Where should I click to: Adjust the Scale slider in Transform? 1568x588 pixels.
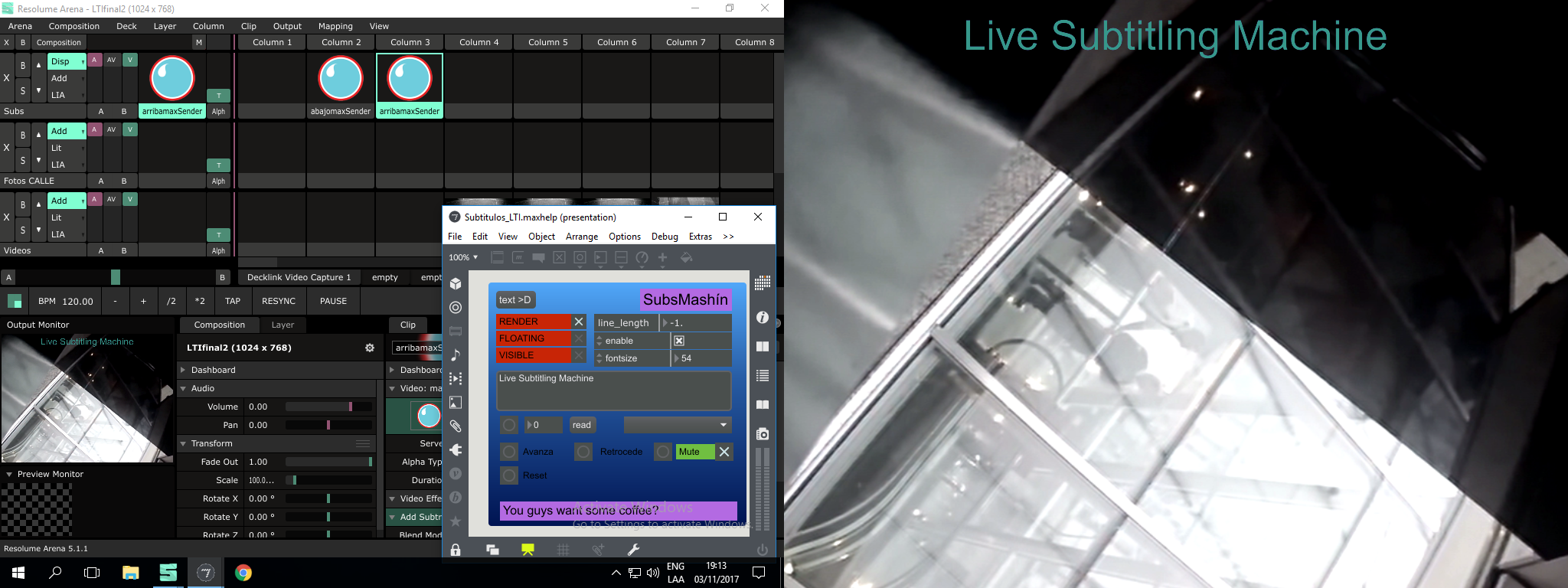click(328, 480)
